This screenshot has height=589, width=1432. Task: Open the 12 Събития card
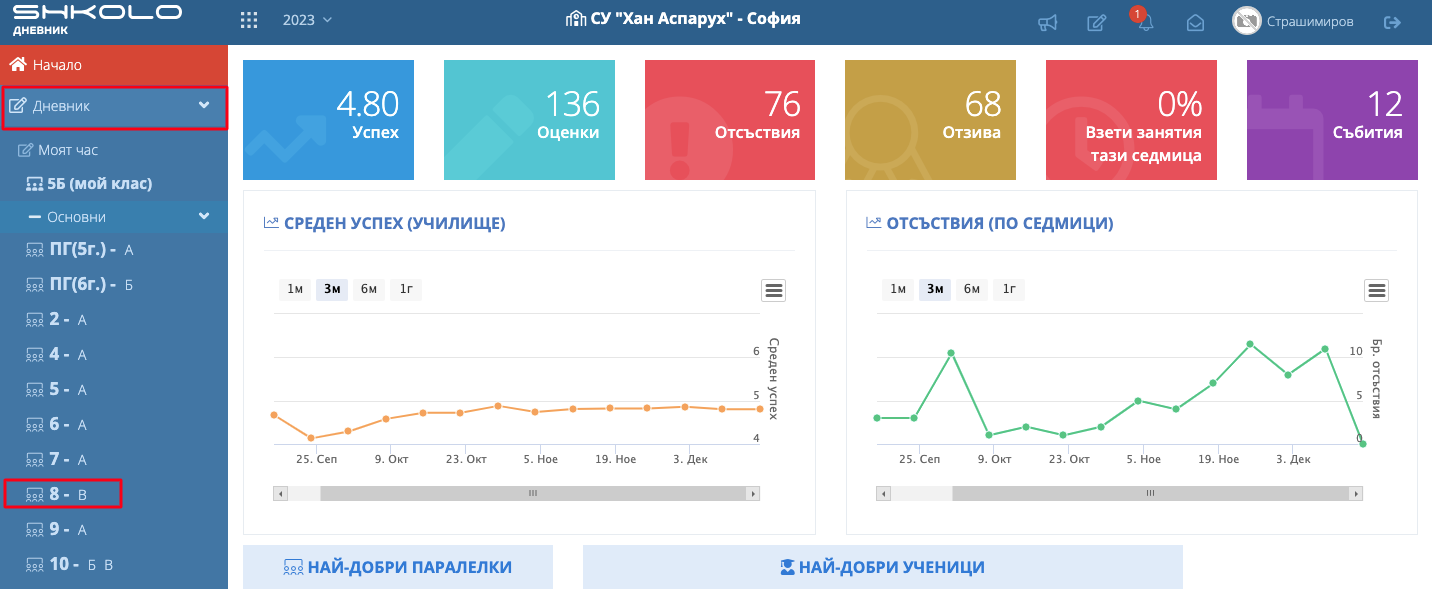[1332, 120]
